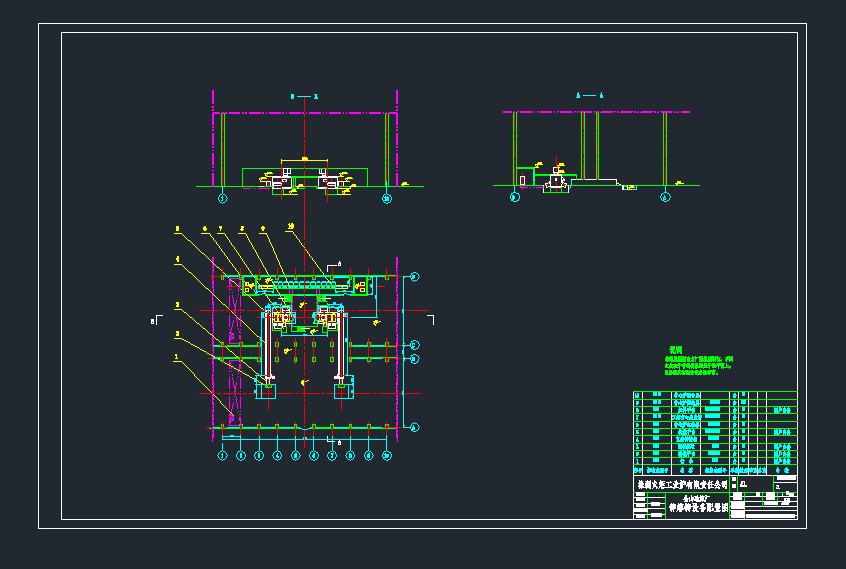The height and width of the screenshot is (569, 846).
Task: Click the parts list header row
Action: (715, 468)
